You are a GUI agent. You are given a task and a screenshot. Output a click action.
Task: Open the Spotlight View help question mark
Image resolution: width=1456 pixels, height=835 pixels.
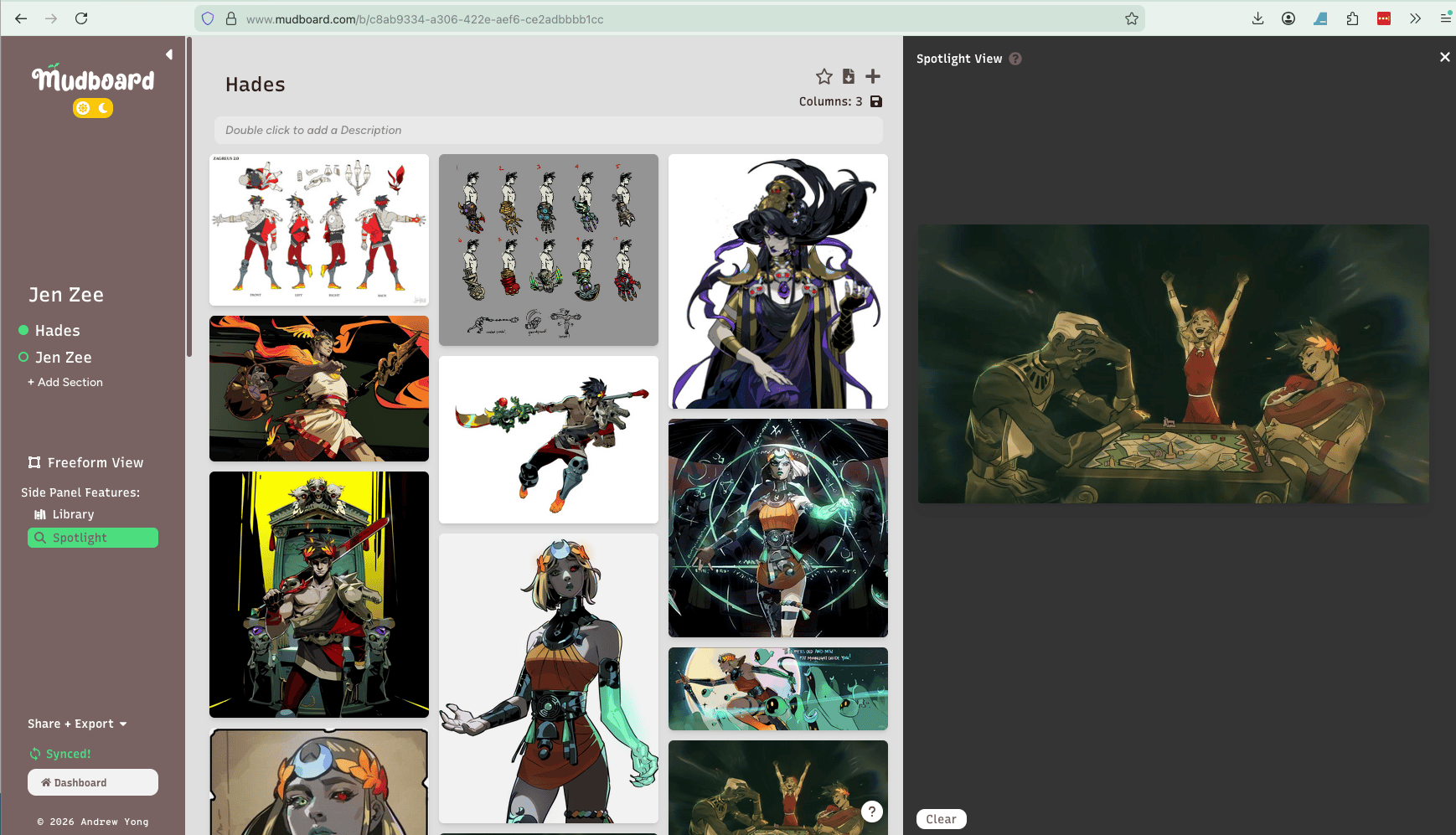point(1015,59)
